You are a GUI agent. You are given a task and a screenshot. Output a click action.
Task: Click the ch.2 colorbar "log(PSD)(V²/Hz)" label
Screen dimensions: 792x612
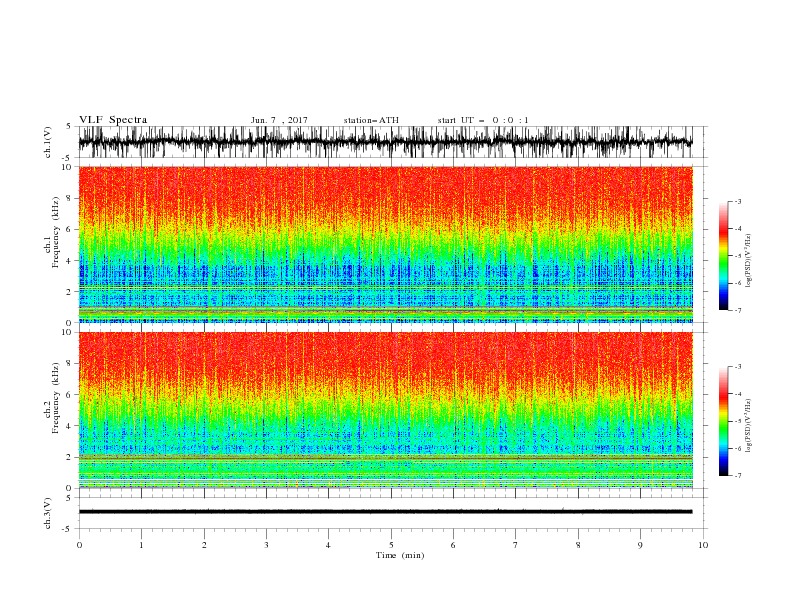click(x=748, y=426)
